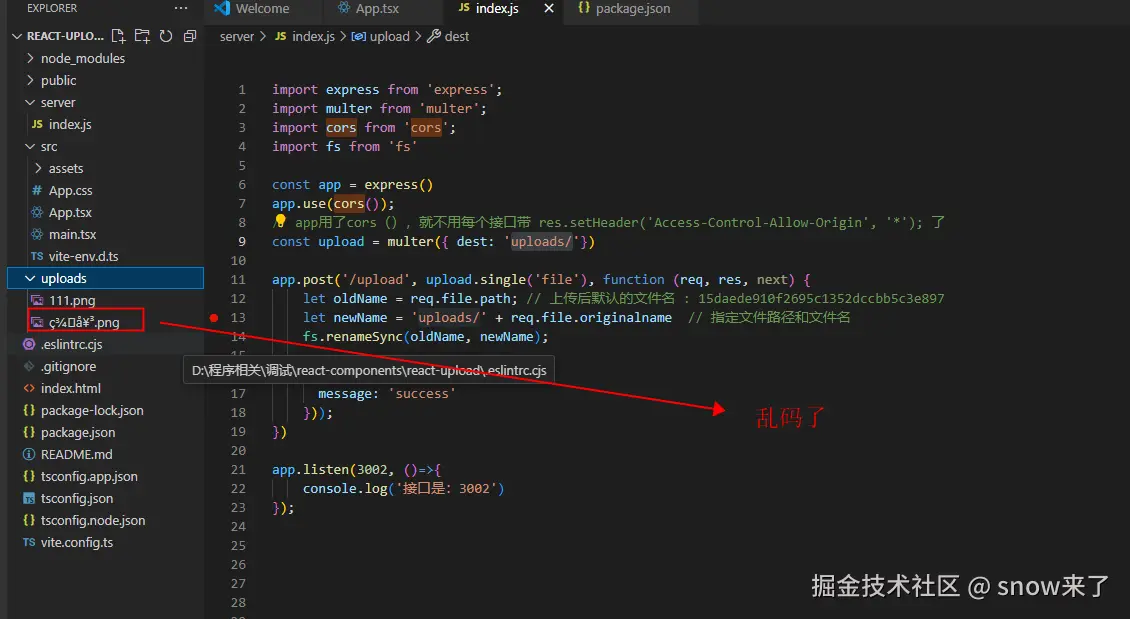Screen dimensions: 1130x619
Task: Open server/index.js in file tree
Action: 70,124
